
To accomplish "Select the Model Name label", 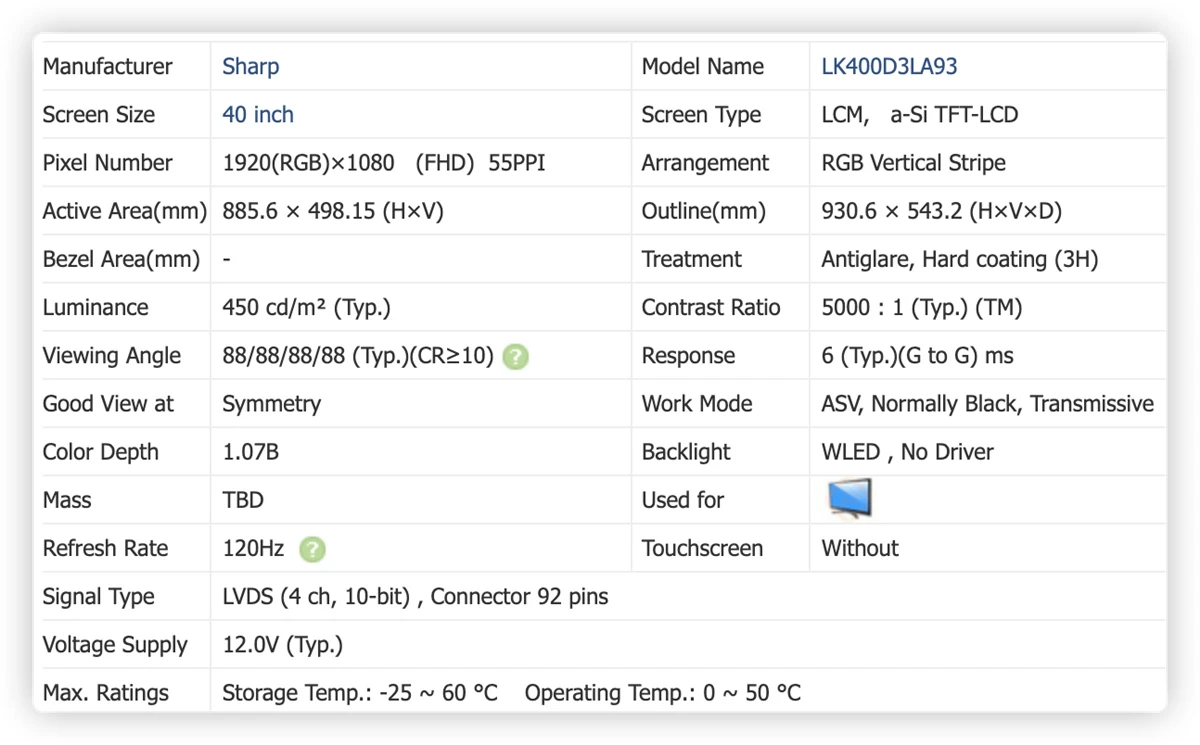I will point(703,67).
